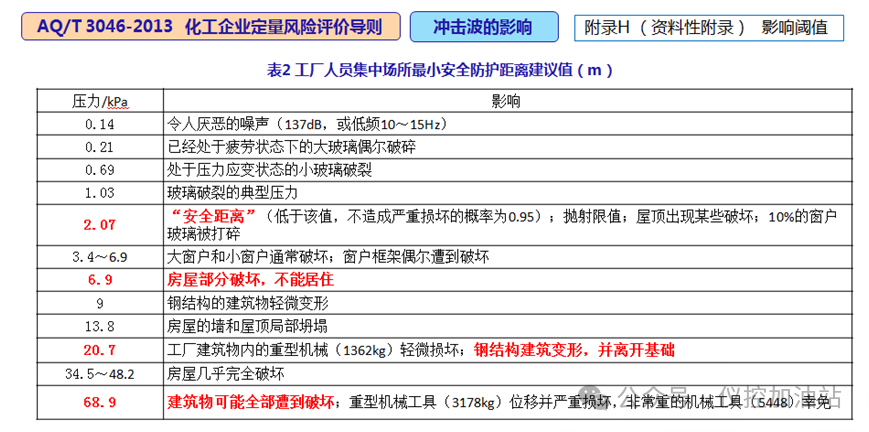Click the 附录H 影响阈值 box
Image resolution: width=869 pixels, height=432 pixels.
(x=709, y=28)
